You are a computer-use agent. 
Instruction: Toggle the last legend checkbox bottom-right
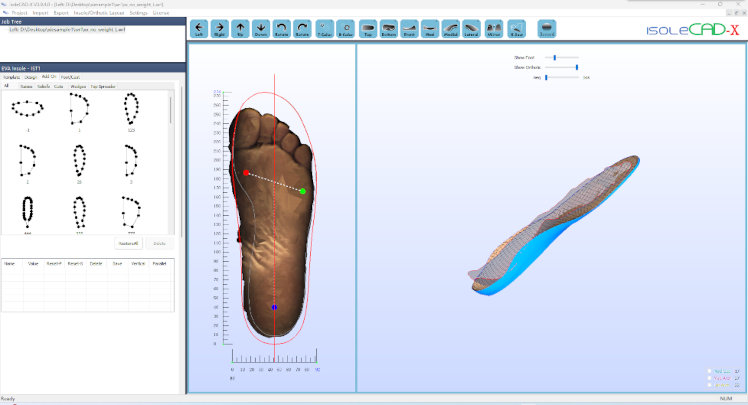pos(709,385)
